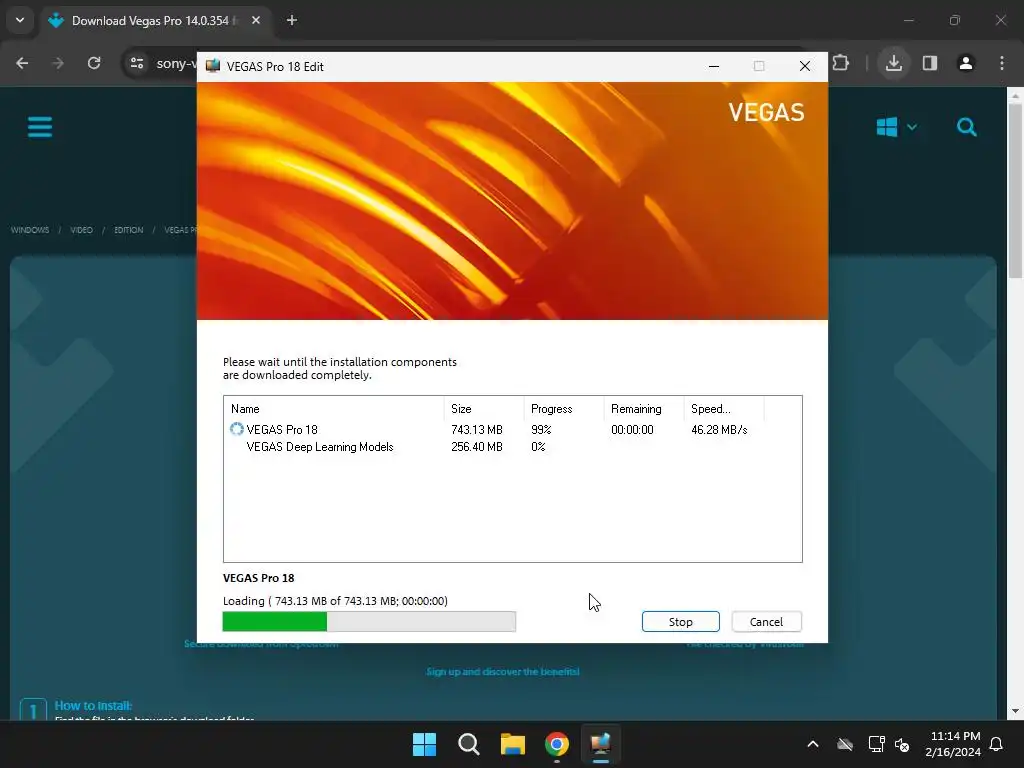This screenshot has width=1024, height=768.
Task: Click the scrollbar down arrow
Action: coord(1015,711)
